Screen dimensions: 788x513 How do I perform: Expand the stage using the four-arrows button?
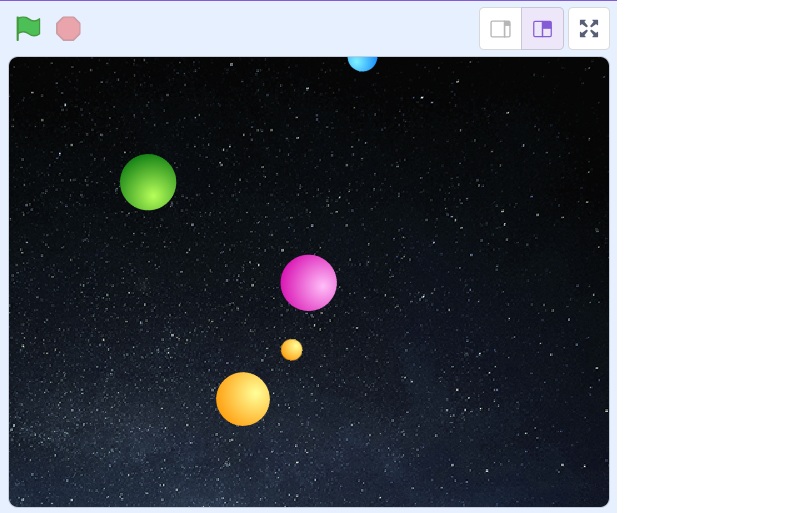pyautogui.click(x=589, y=29)
